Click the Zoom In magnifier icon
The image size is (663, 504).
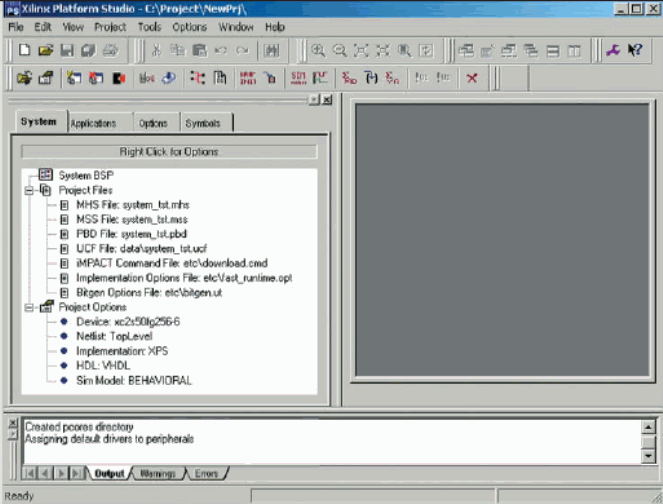[318, 50]
